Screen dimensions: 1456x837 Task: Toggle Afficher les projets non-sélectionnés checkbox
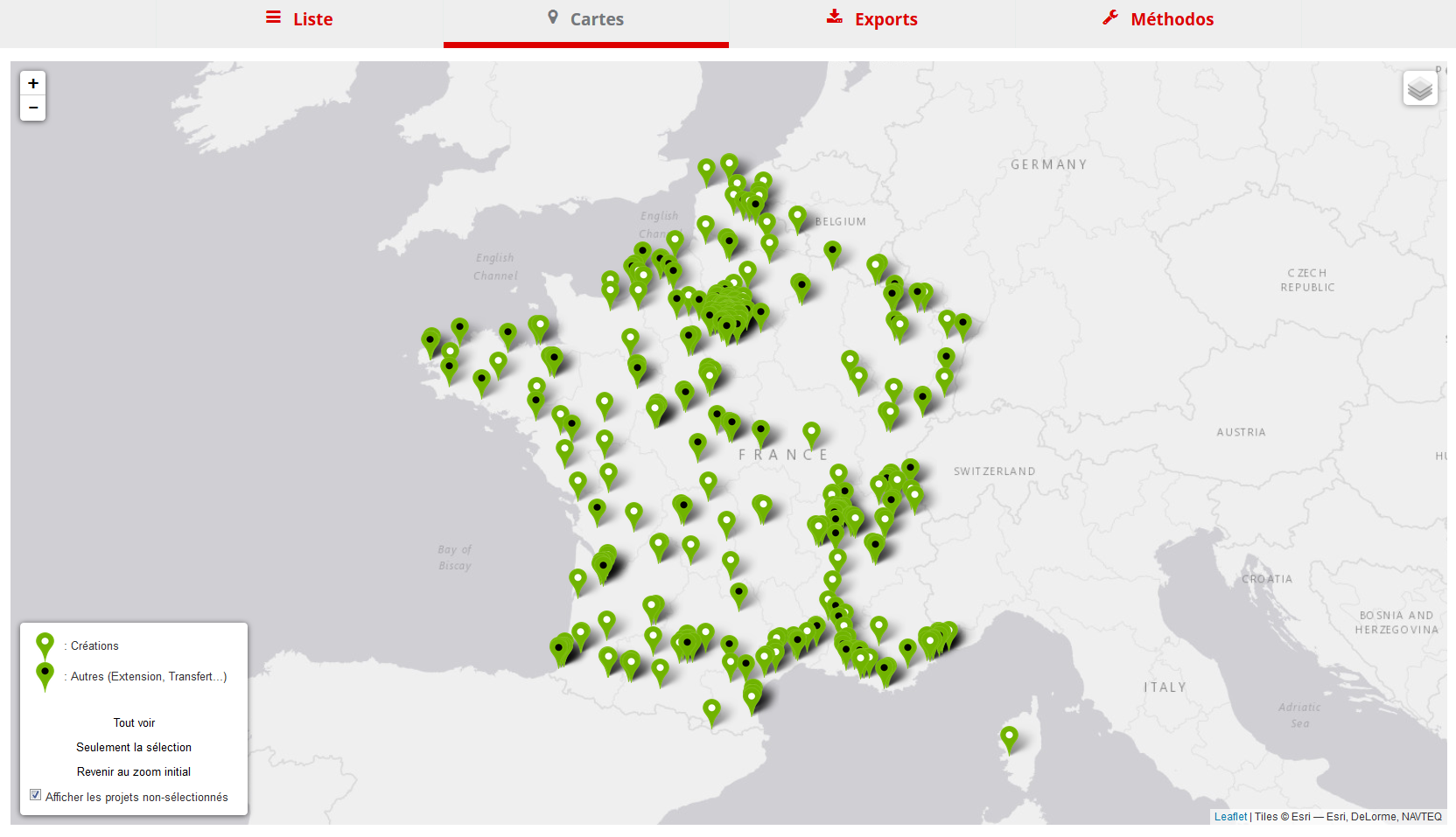pyautogui.click(x=36, y=795)
